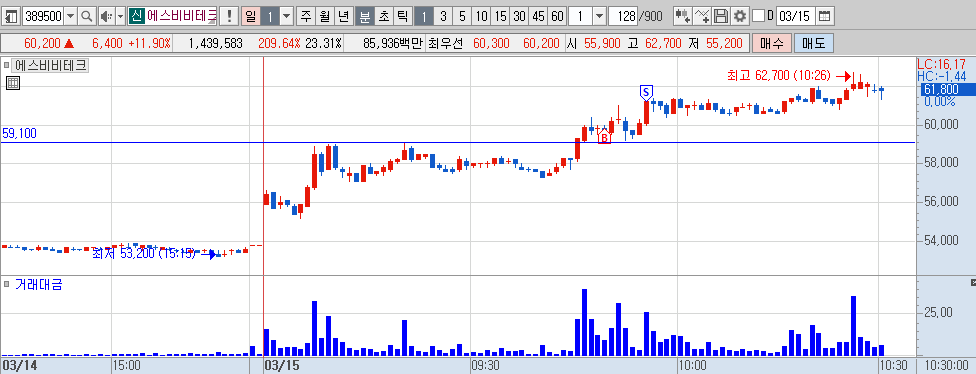This screenshot has height=374, width=976.
Task: Select the 월 (monthly) period
Action: click(324, 16)
